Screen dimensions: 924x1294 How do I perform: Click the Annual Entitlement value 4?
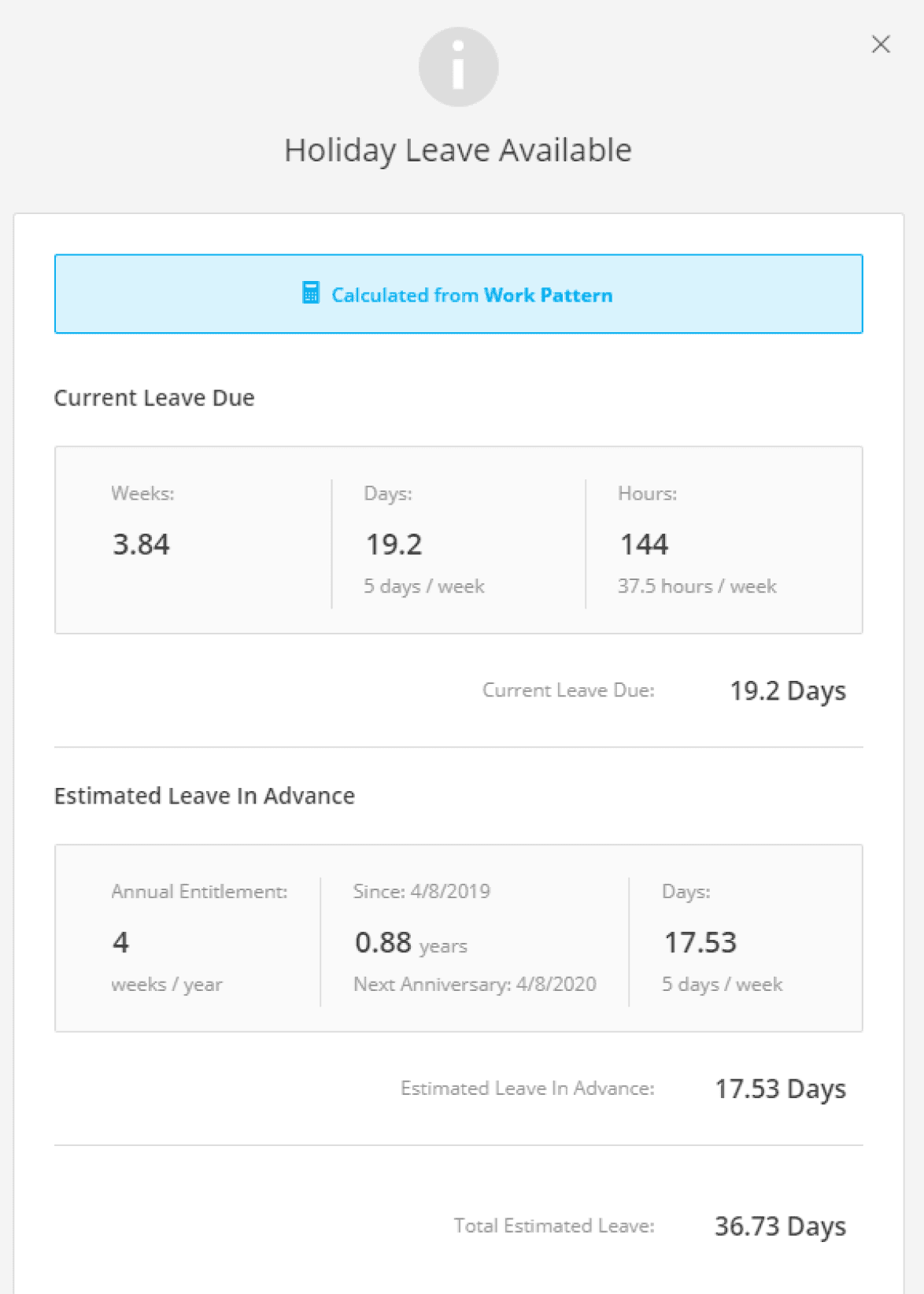coord(120,942)
